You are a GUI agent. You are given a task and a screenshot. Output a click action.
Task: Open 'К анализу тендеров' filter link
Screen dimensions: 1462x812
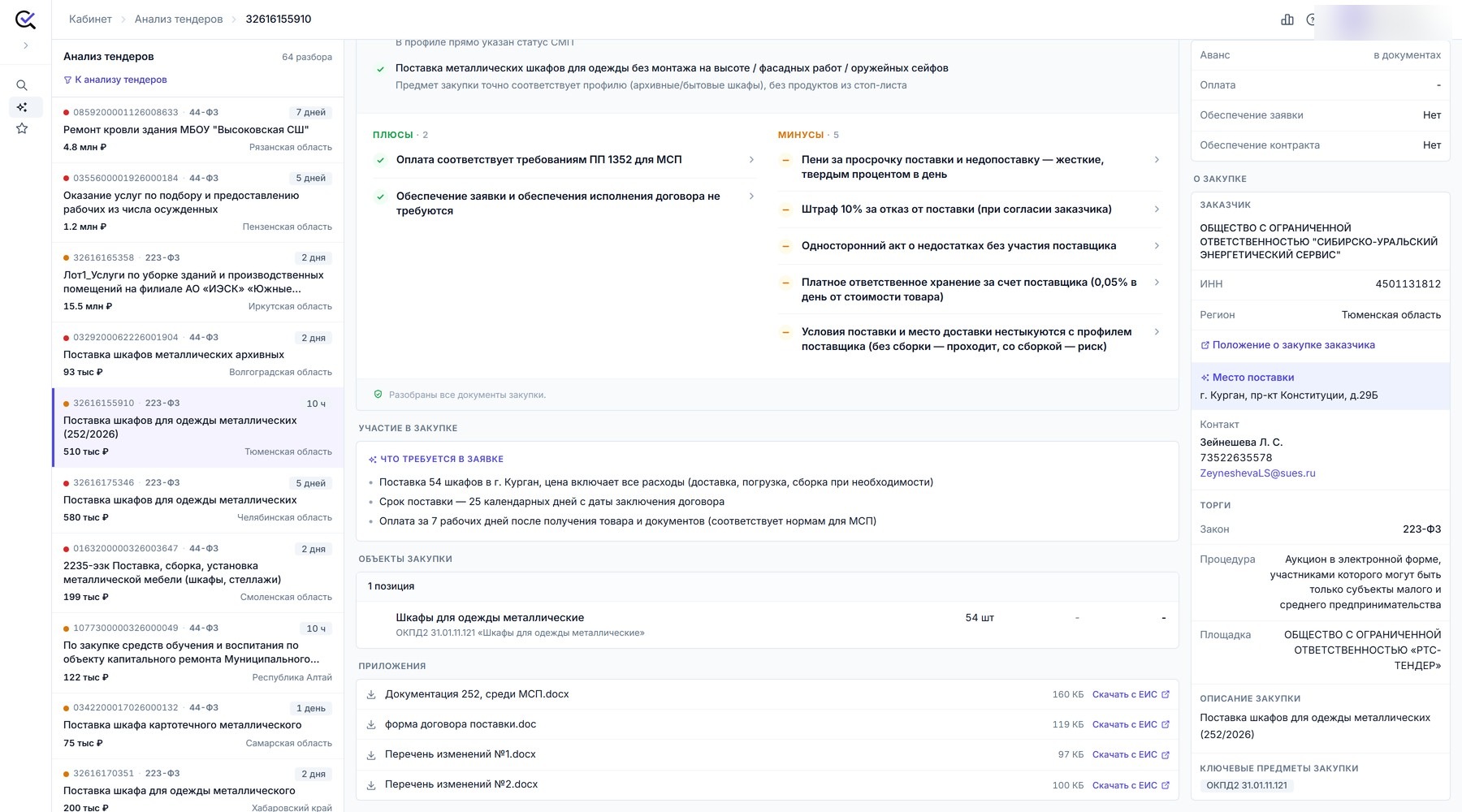[x=115, y=80]
